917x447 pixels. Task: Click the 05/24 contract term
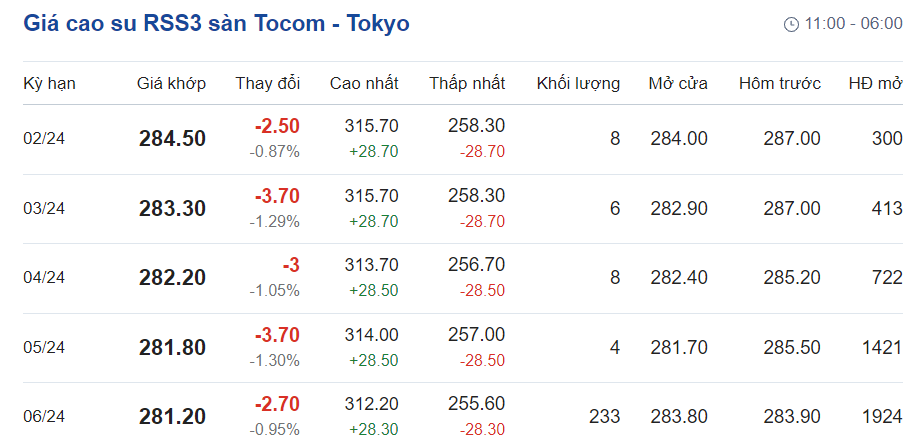point(44,347)
